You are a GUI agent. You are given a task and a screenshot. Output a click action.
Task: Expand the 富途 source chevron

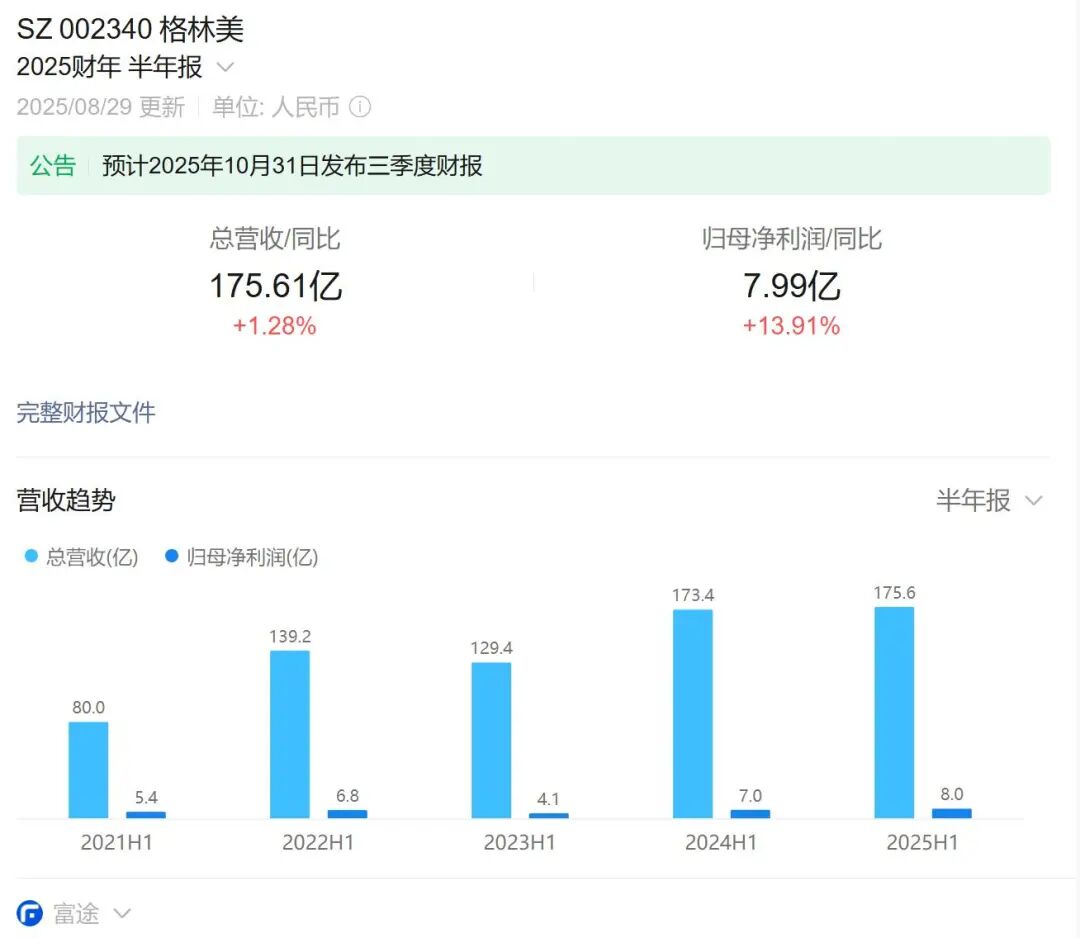pyautogui.click(x=122, y=913)
